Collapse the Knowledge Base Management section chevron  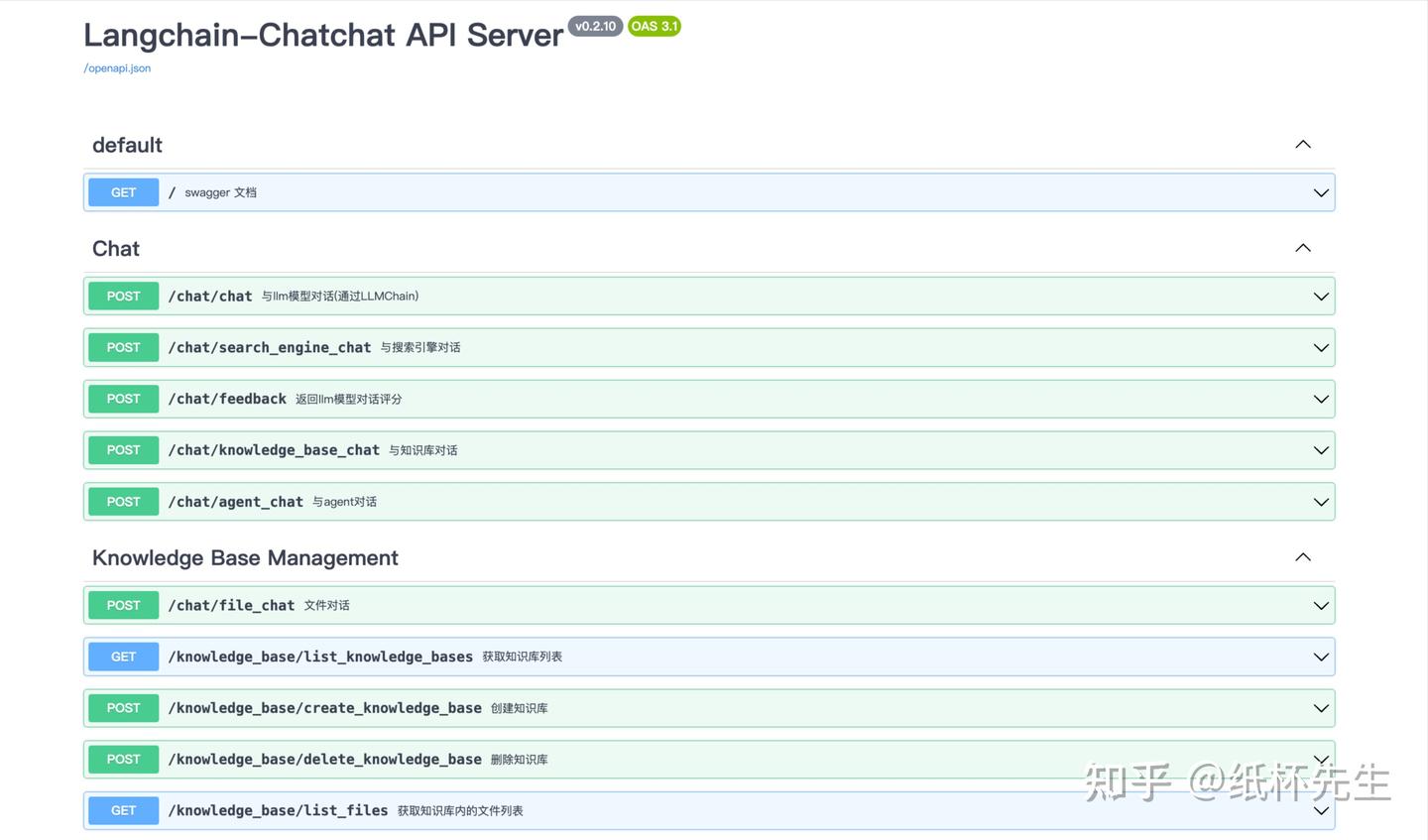coord(1303,557)
